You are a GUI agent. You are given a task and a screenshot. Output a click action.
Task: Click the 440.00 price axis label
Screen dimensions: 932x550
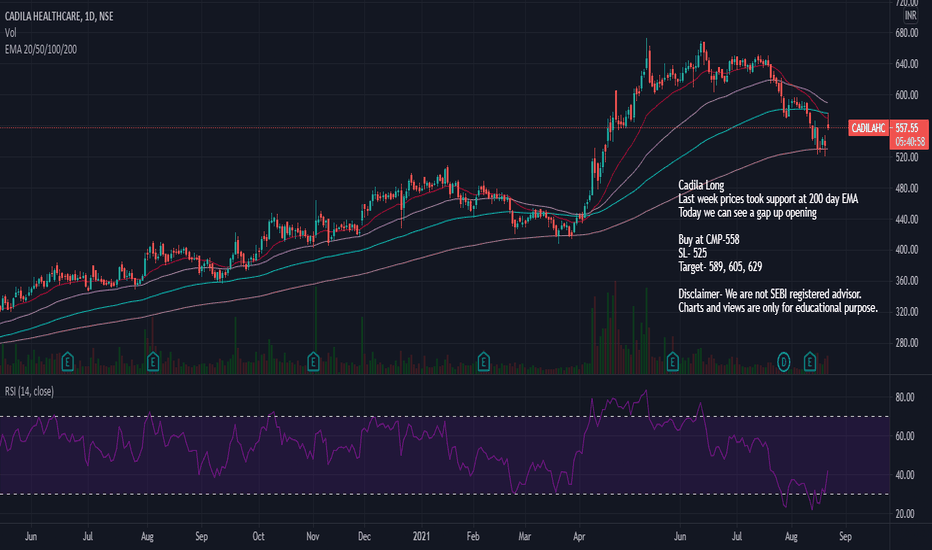point(906,219)
